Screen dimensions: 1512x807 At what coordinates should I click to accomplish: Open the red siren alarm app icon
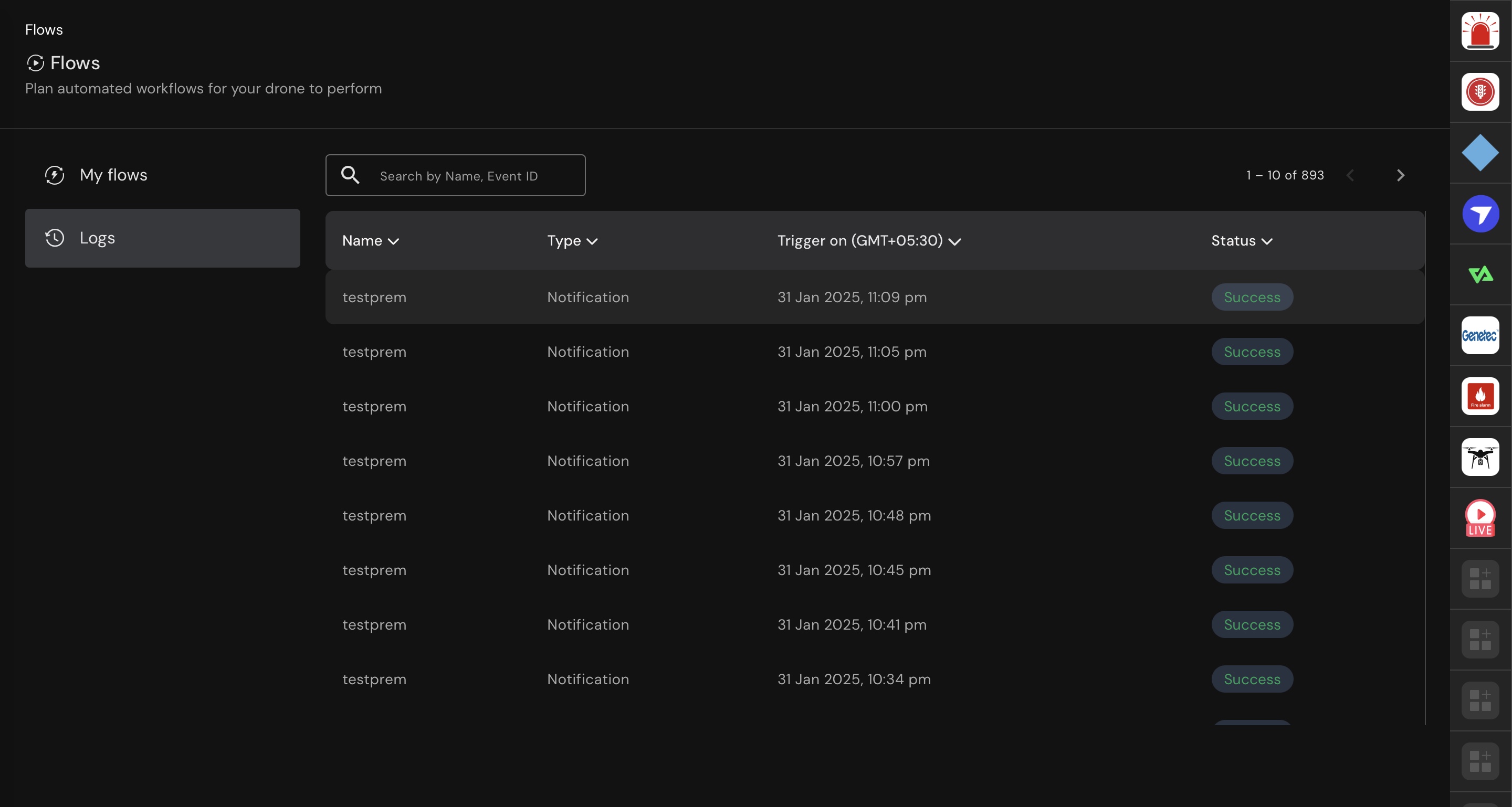point(1480,31)
